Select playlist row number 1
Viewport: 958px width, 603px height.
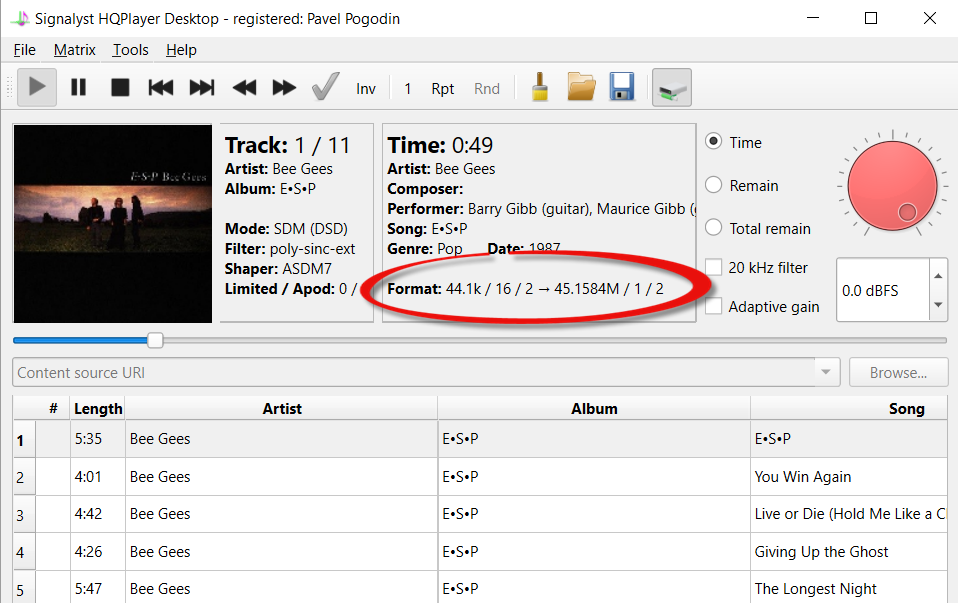(21, 440)
